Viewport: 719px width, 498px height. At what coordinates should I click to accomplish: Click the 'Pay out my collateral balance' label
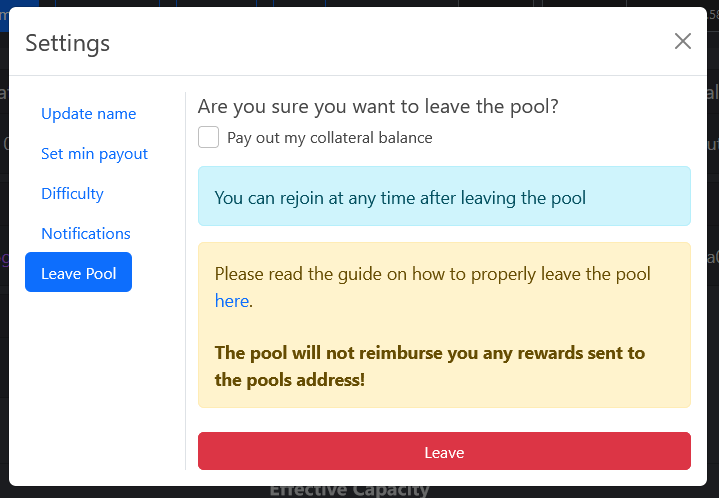[x=329, y=138]
